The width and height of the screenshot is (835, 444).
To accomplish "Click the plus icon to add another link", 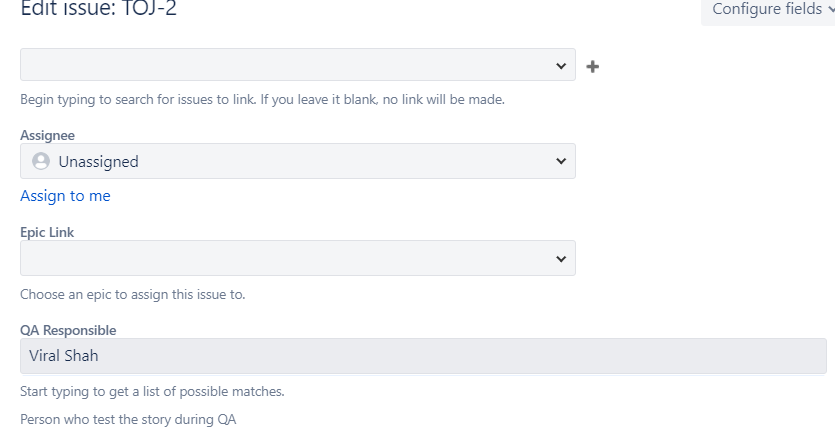I will (x=593, y=66).
